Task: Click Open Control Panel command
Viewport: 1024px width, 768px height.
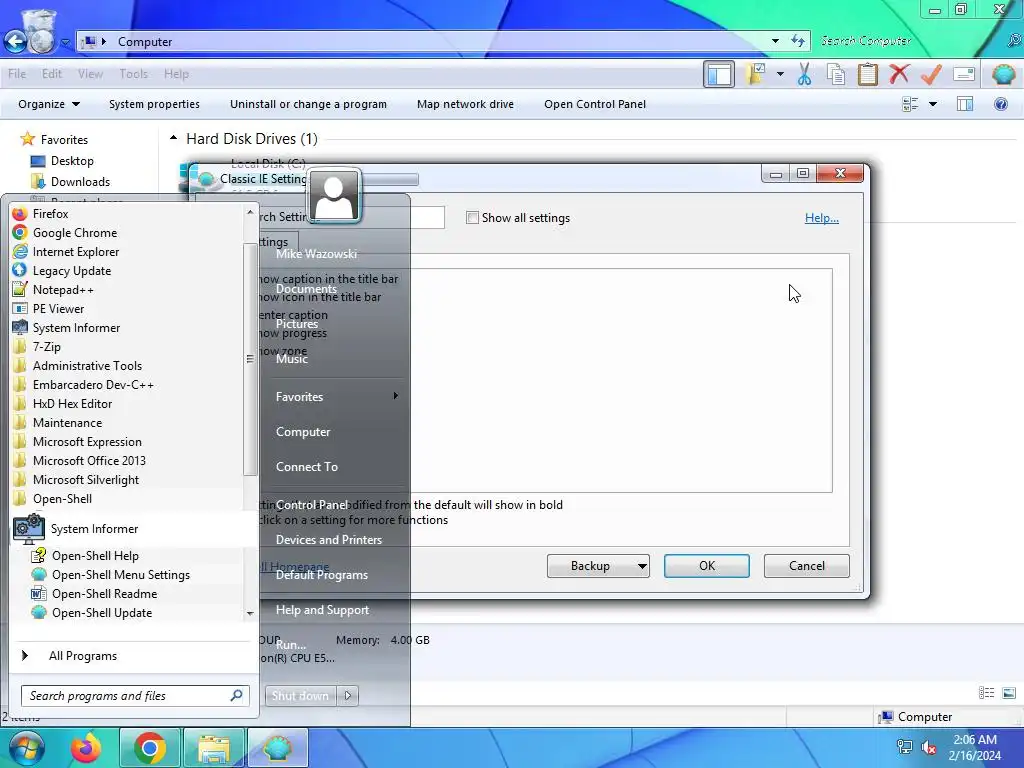Action: pos(595,104)
